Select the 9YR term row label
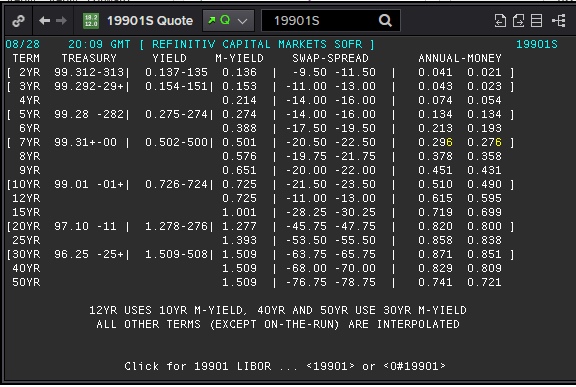 [x=30, y=170]
